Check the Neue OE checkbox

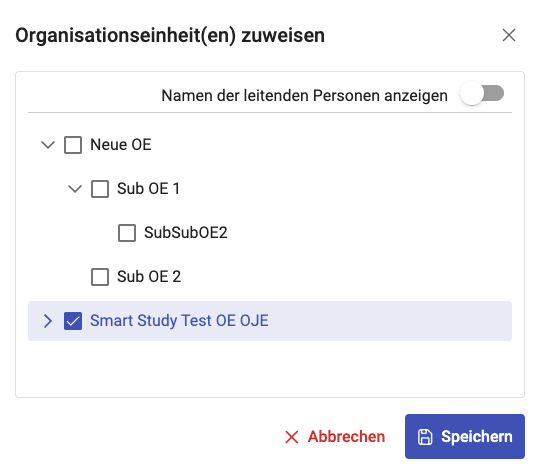(73, 145)
